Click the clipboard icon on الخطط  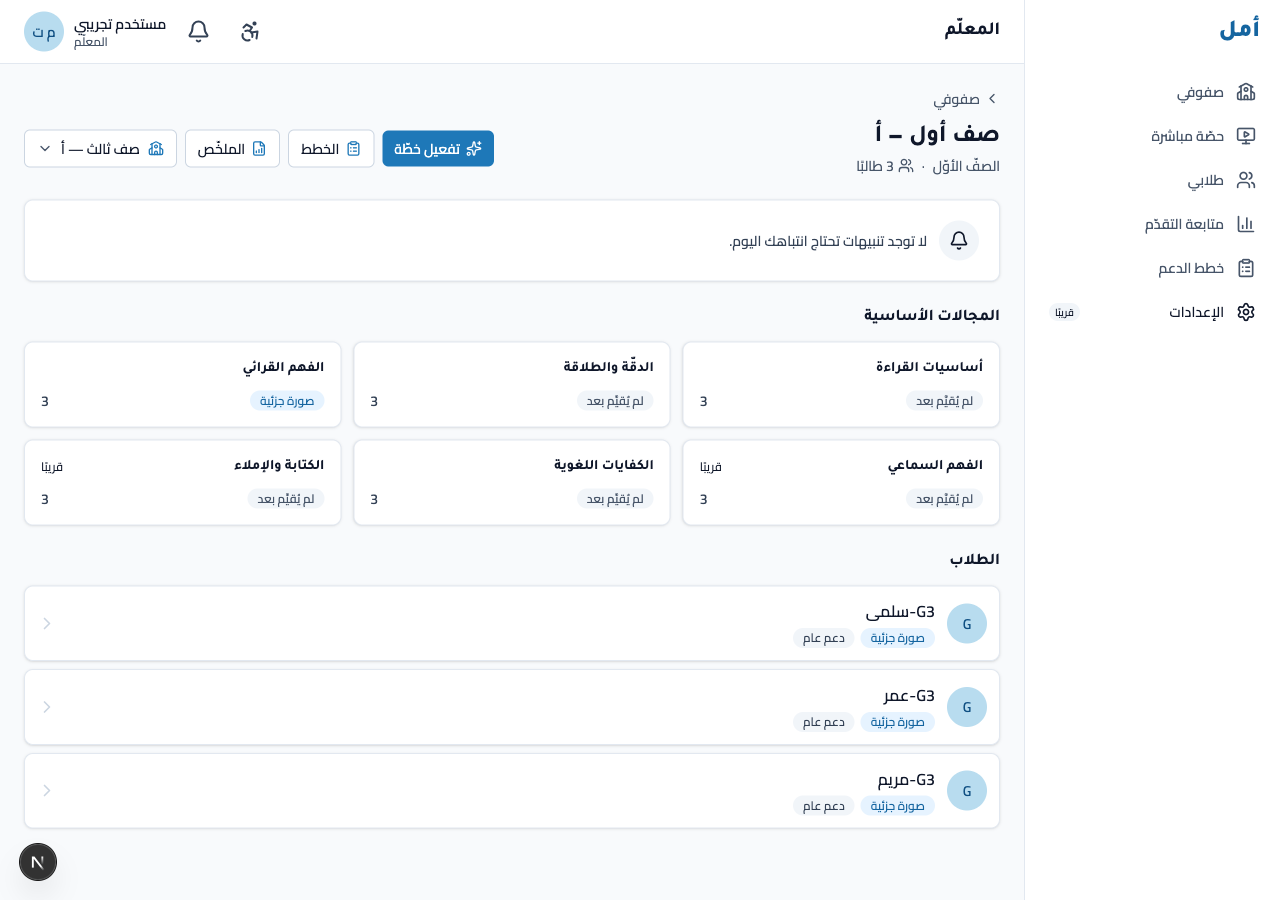[353, 148]
